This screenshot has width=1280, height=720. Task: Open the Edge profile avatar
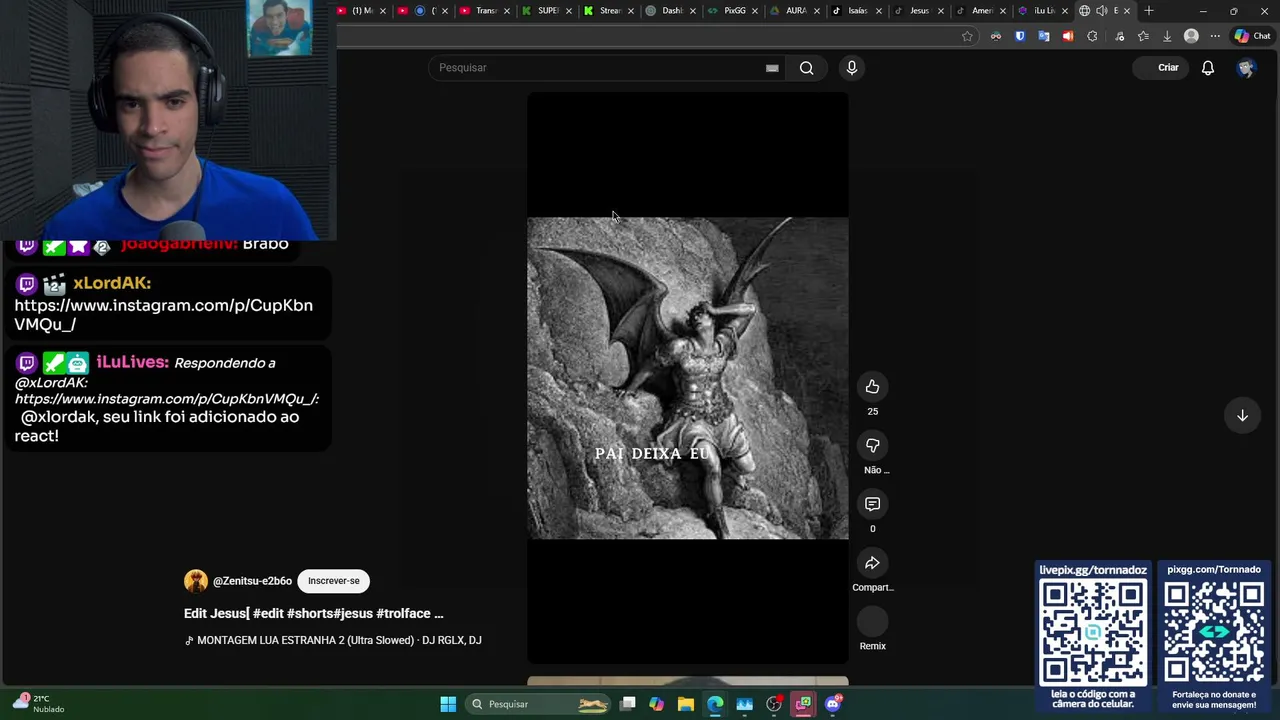click(x=1191, y=36)
